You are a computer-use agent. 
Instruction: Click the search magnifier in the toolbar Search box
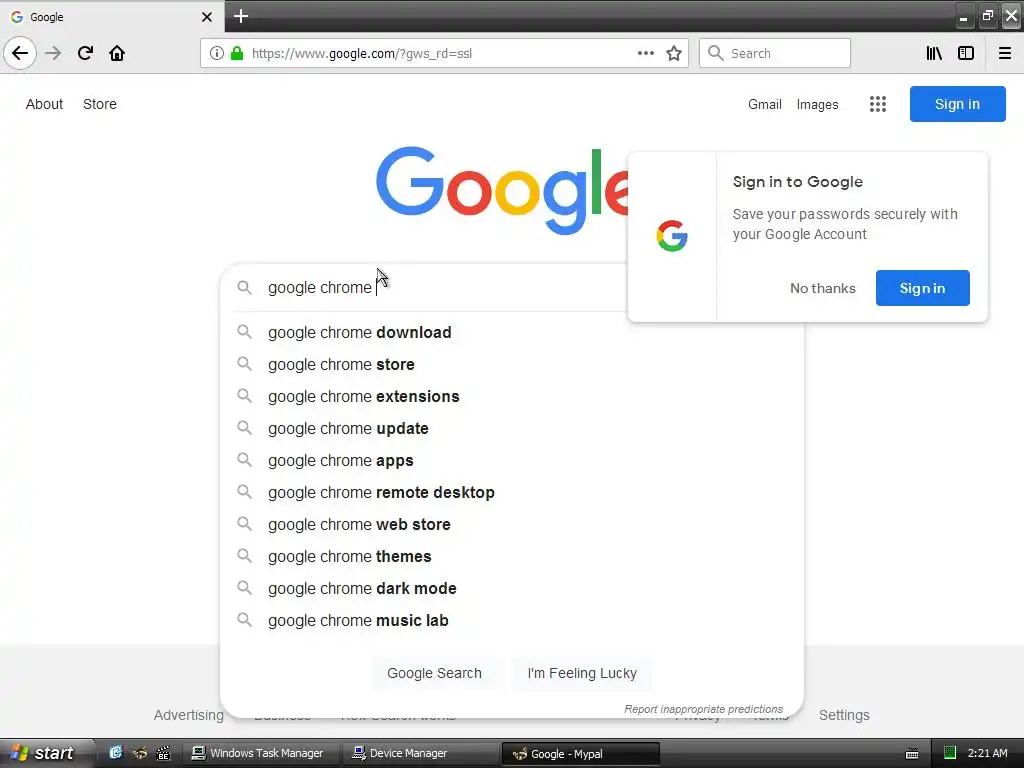point(716,53)
